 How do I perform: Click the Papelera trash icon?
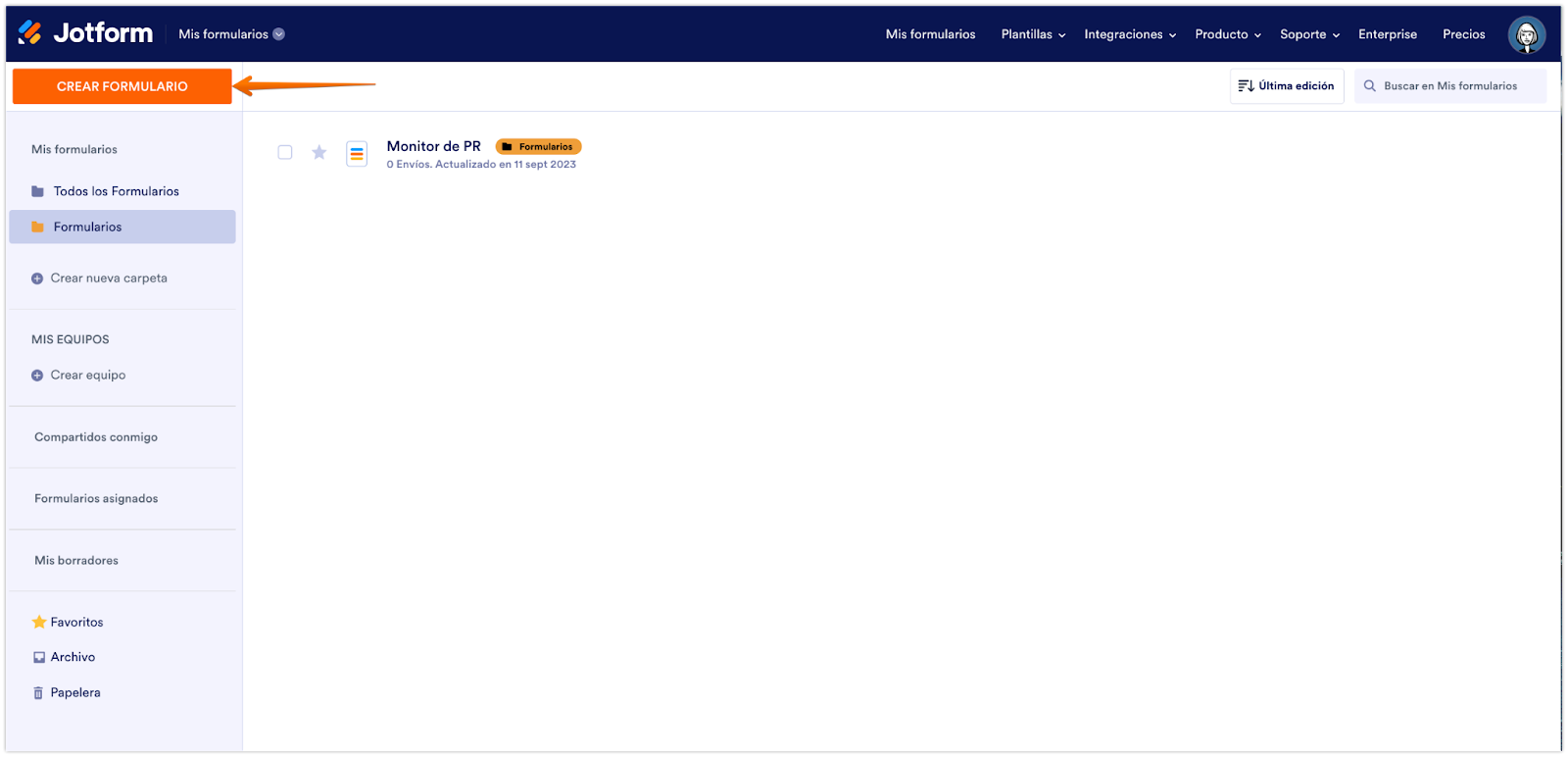tap(38, 692)
